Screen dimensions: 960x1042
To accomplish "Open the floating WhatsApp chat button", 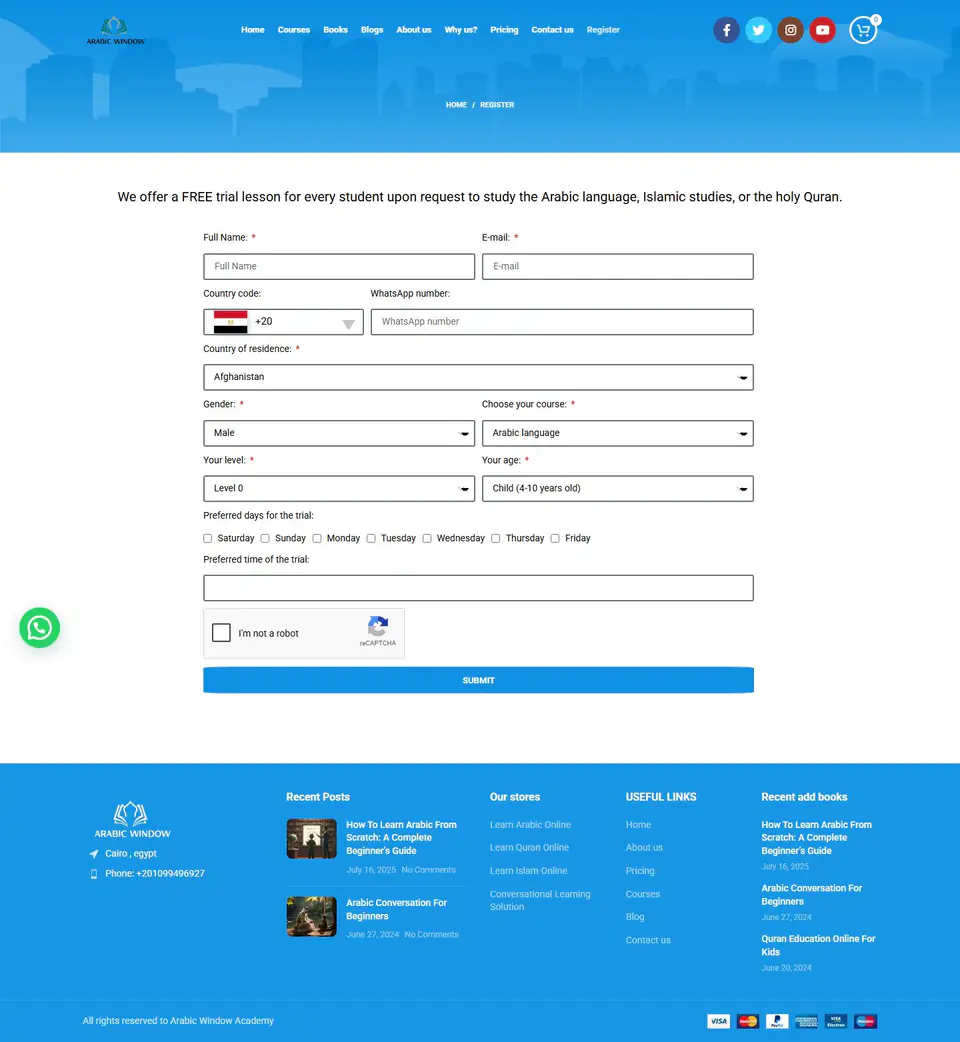I will pyautogui.click(x=40, y=627).
